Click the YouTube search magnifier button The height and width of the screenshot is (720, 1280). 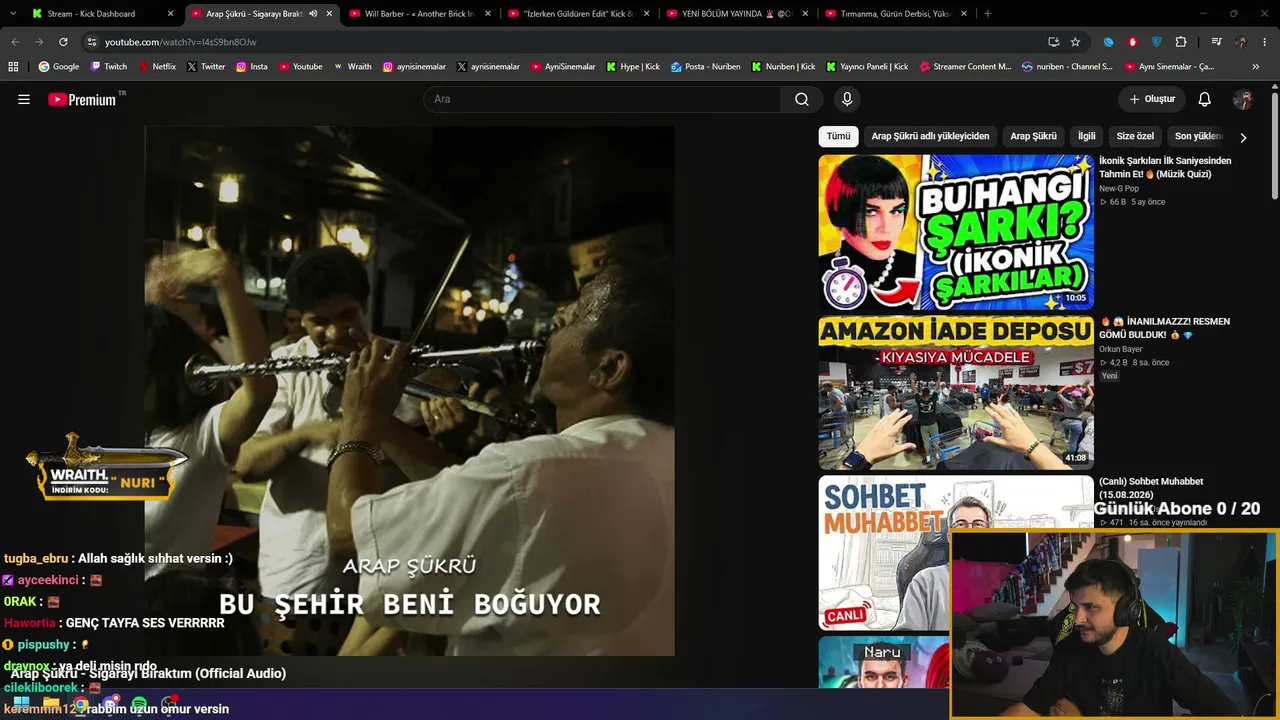[x=802, y=99]
